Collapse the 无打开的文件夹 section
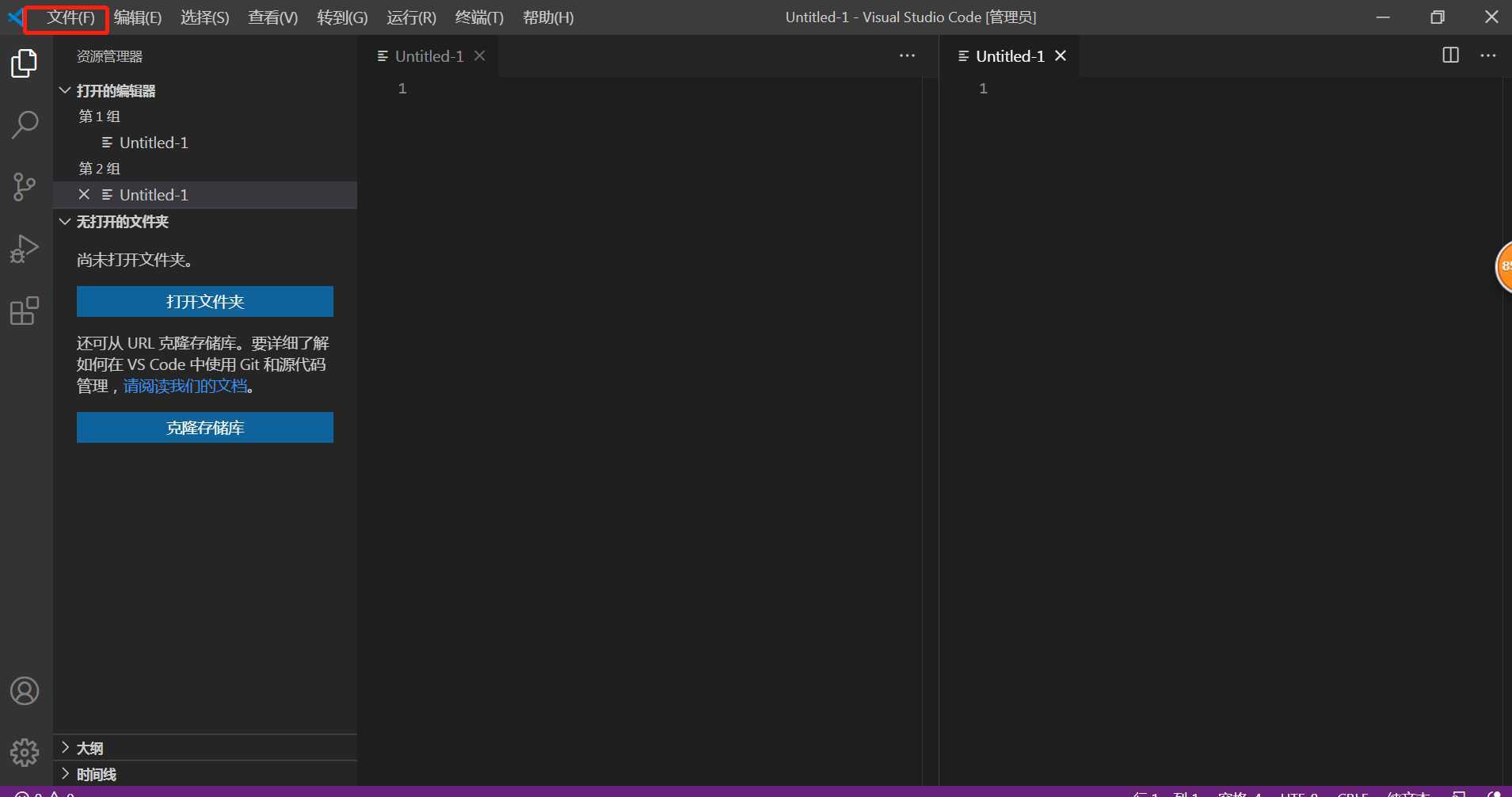 (65, 221)
